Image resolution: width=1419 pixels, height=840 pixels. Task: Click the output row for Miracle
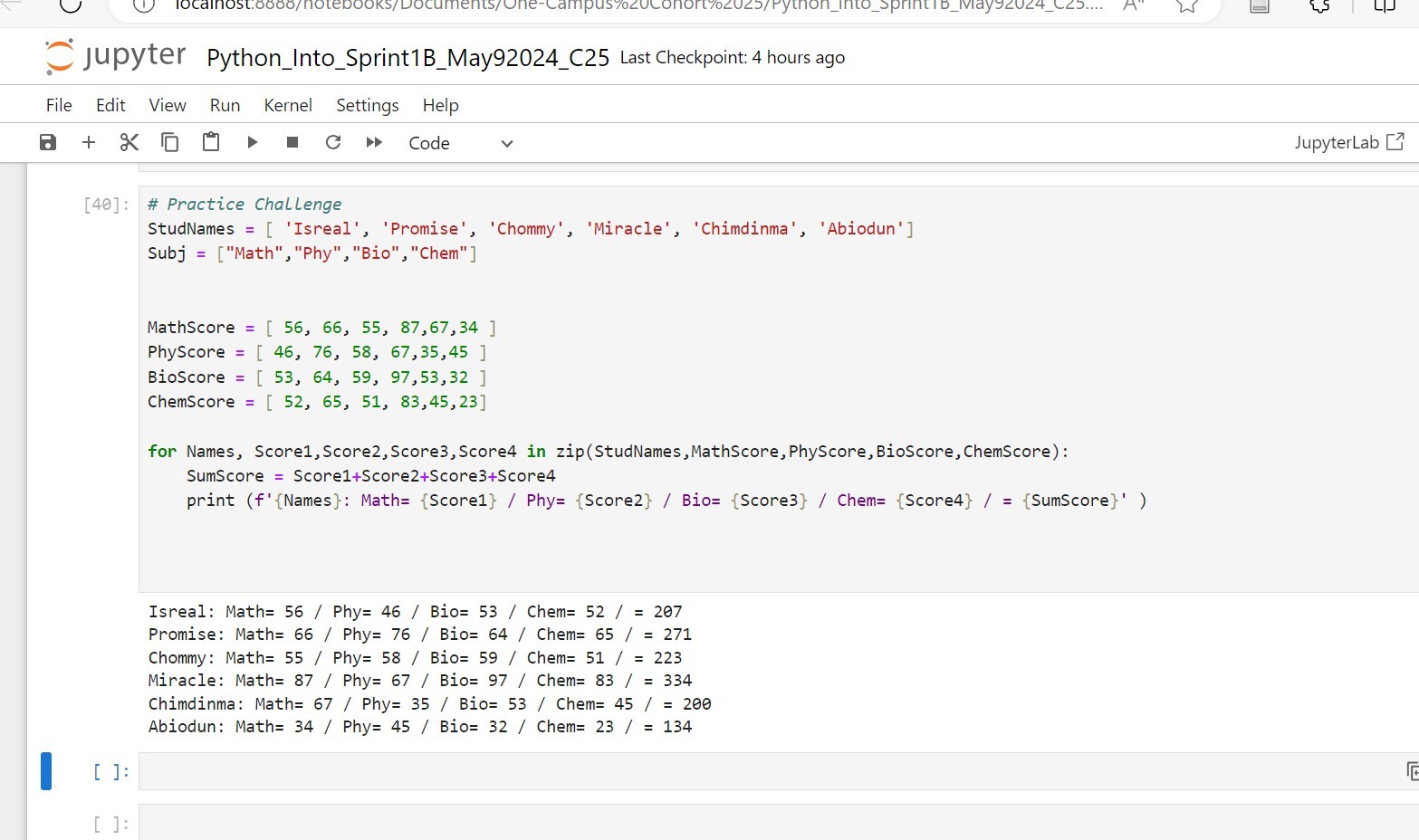(420, 681)
